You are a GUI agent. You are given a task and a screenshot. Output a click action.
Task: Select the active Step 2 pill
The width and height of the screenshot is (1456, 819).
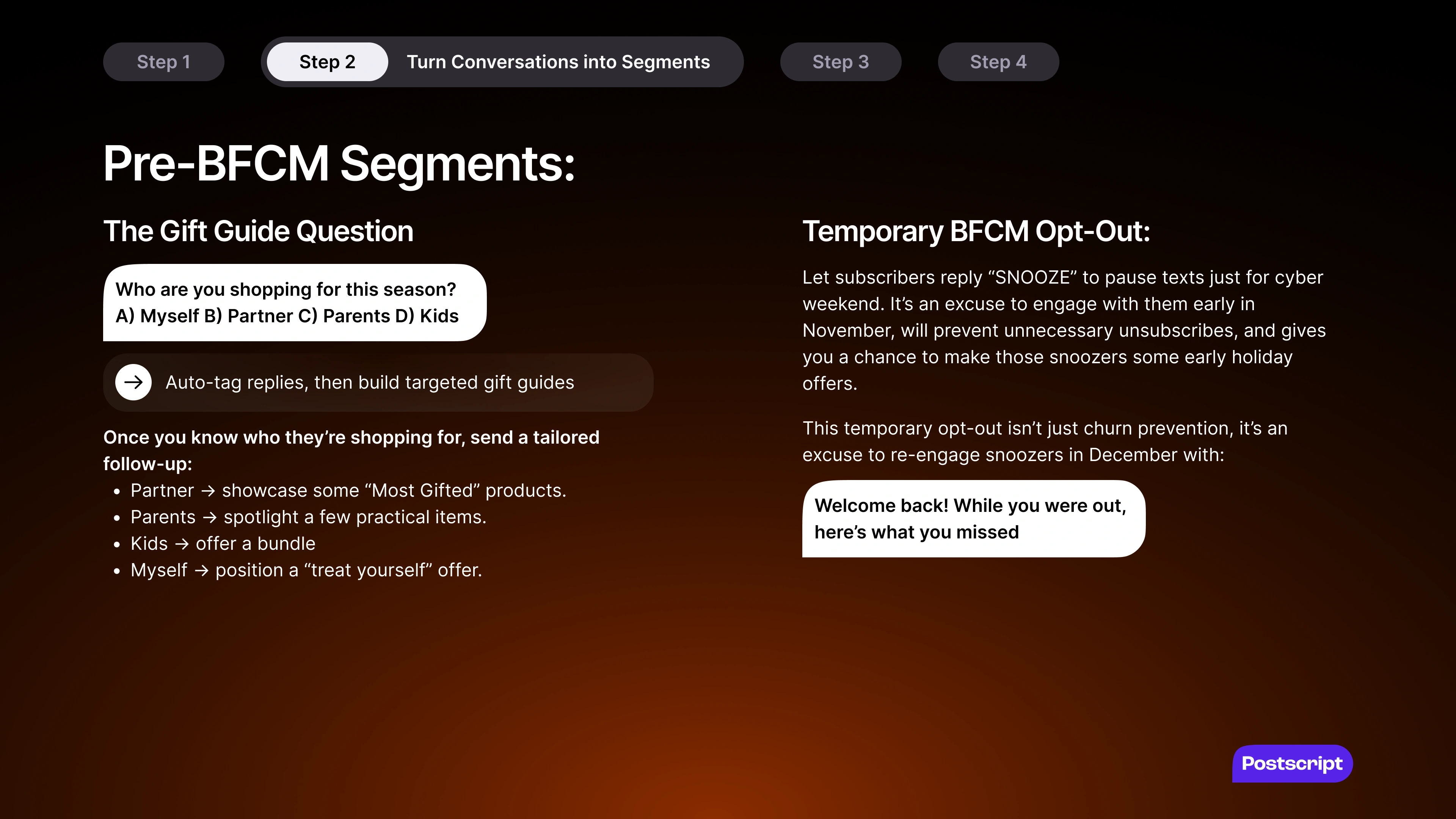click(x=327, y=61)
